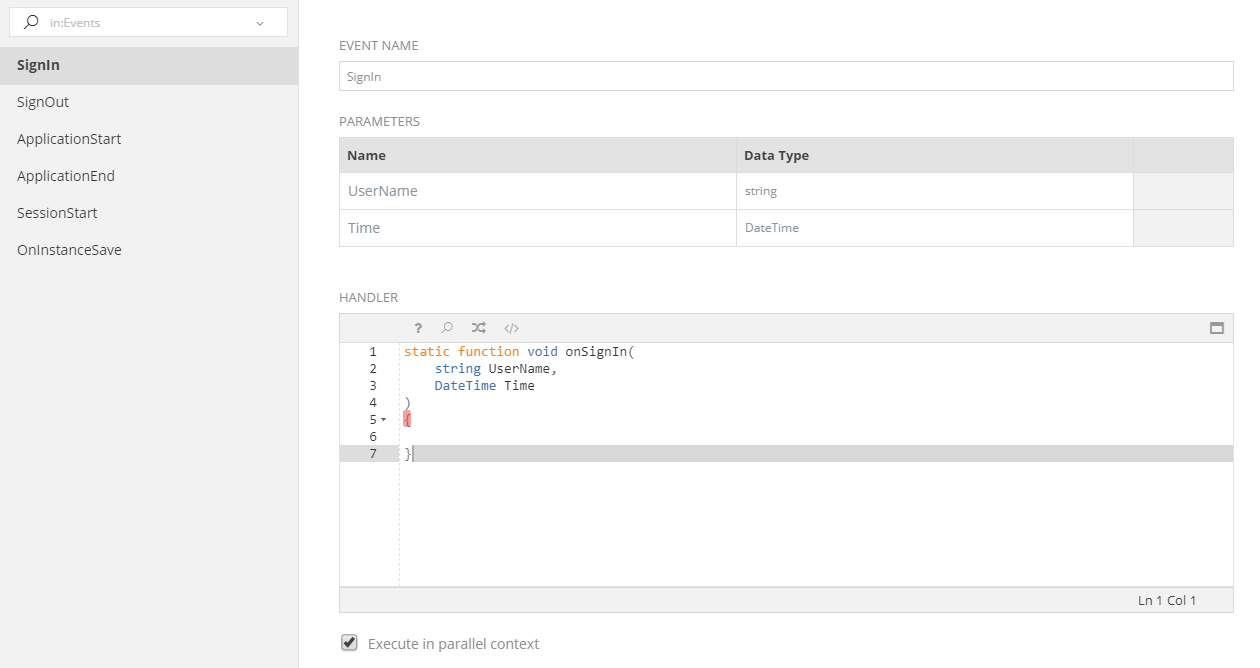Open the in:Events search dropdown arrow

click(x=260, y=23)
